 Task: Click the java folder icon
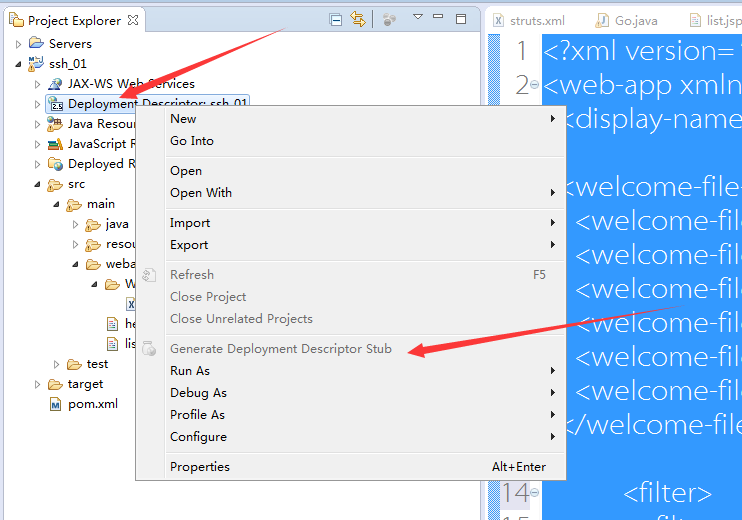click(93, 225)
